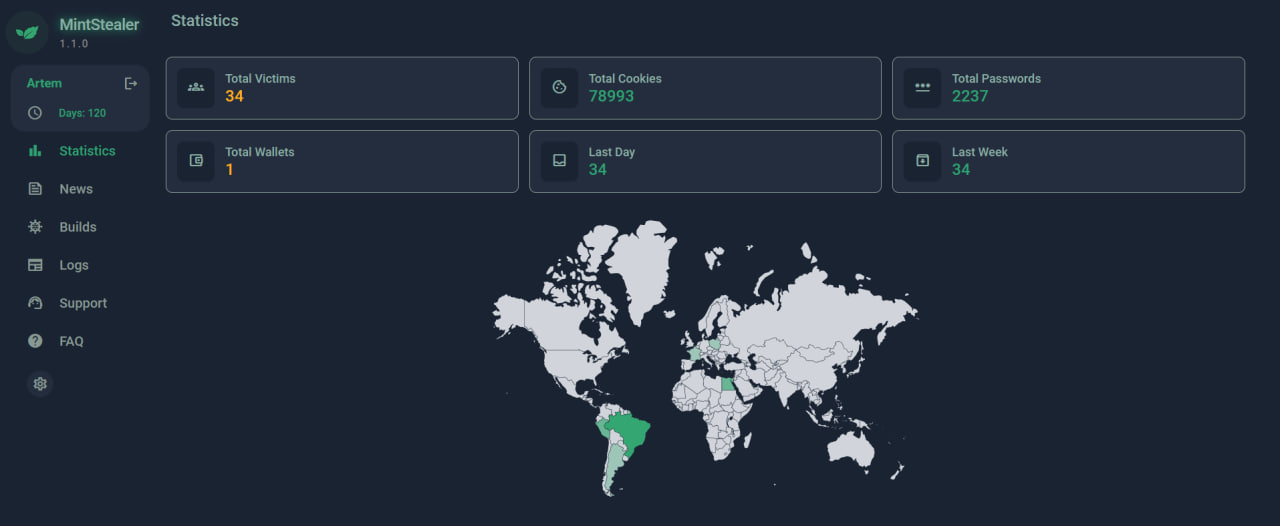Image resolution: width=1280 pixels, height=526 pixels.
Task: Click the wallet icon on Total Wallets card
Action: pos(196,161)
